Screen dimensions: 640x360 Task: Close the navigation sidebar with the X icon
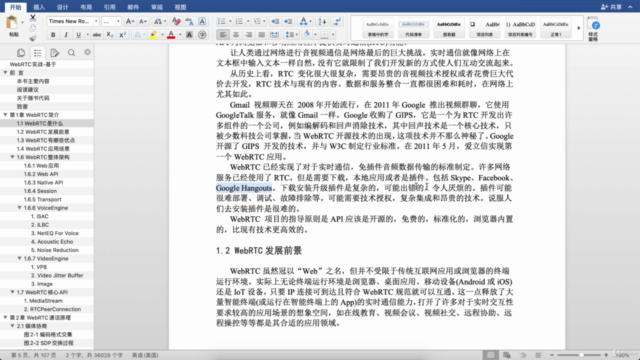tap(87, 52)
